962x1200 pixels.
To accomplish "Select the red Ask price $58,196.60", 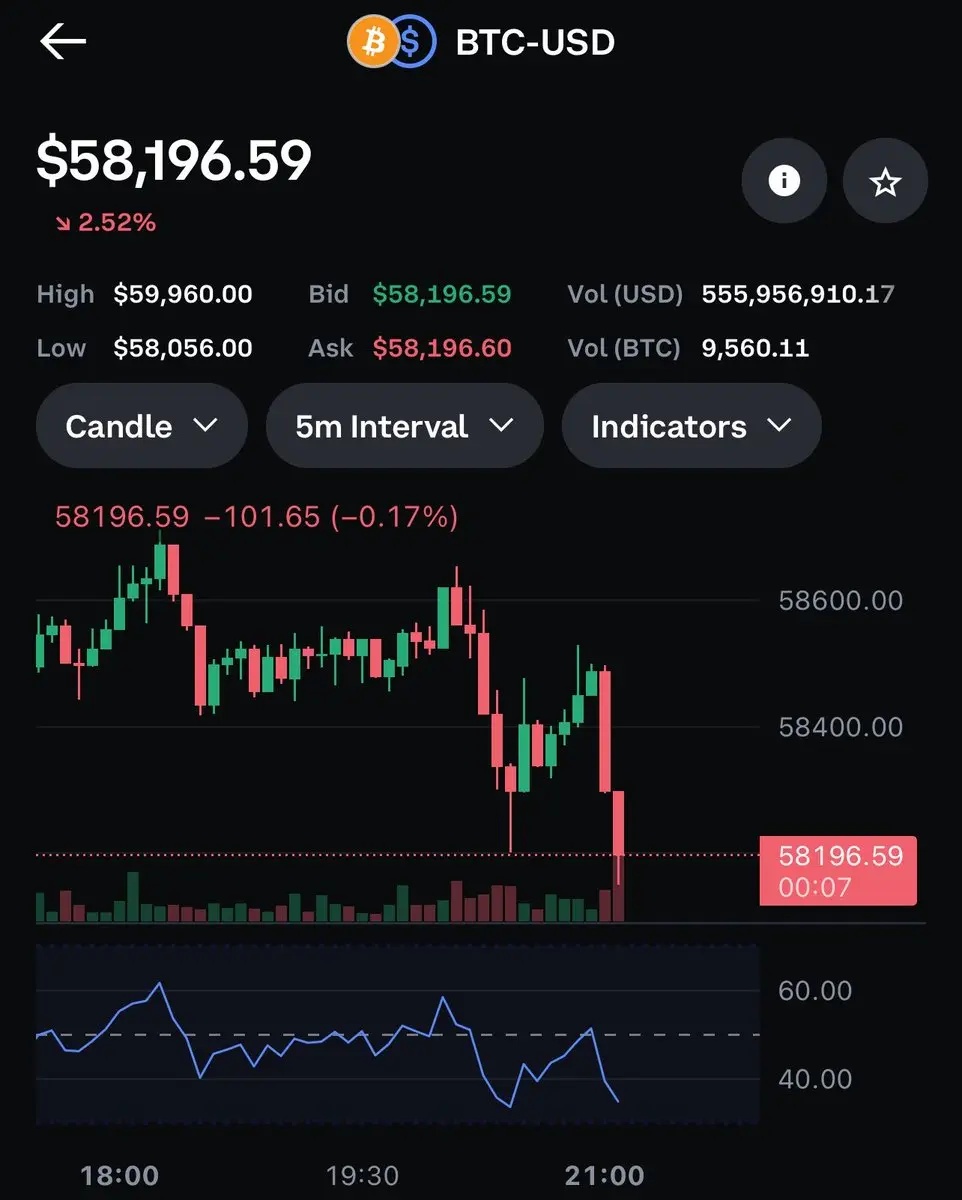I will 442,348.
